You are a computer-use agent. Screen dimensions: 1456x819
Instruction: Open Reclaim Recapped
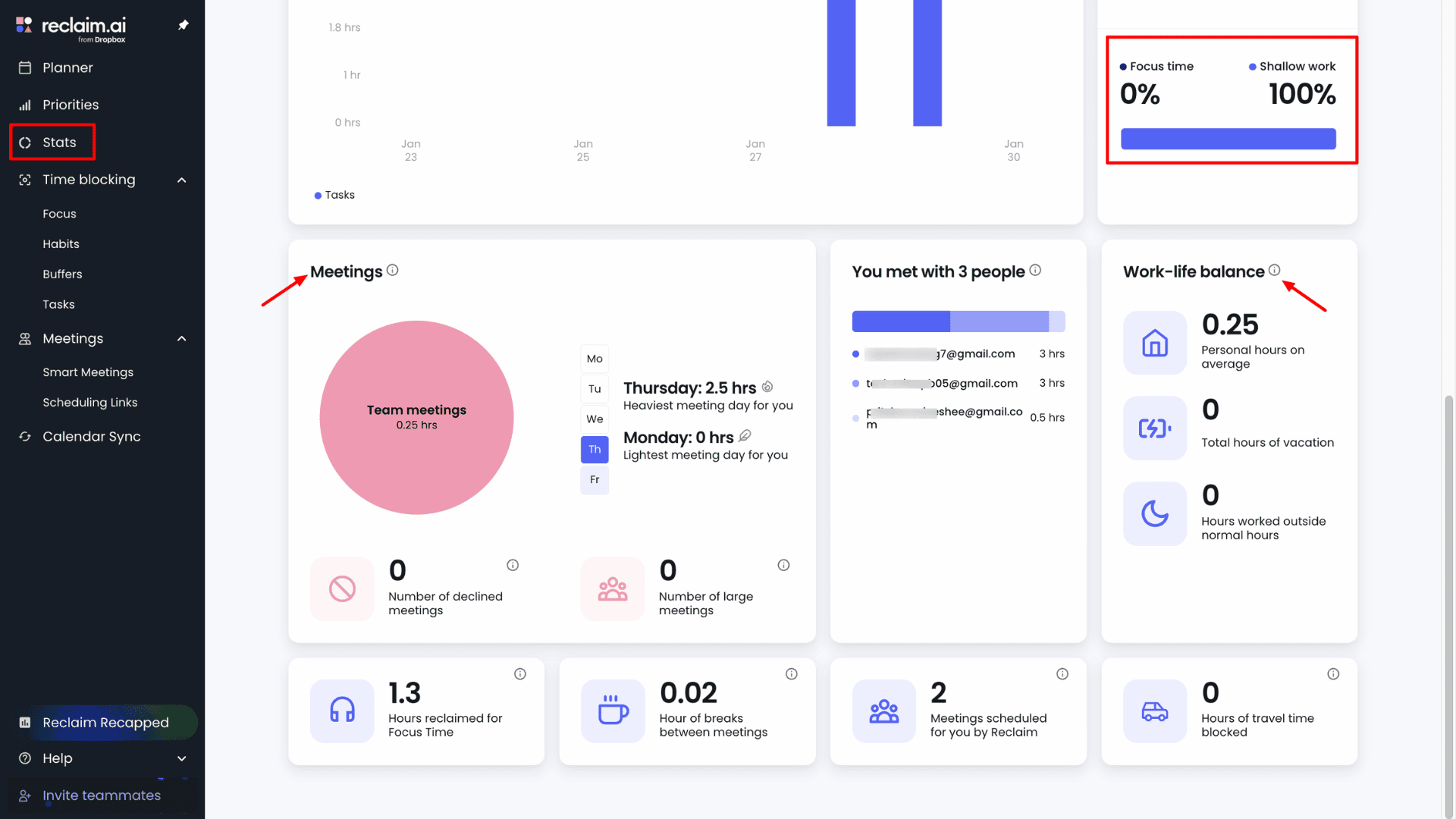pos(105,723)
